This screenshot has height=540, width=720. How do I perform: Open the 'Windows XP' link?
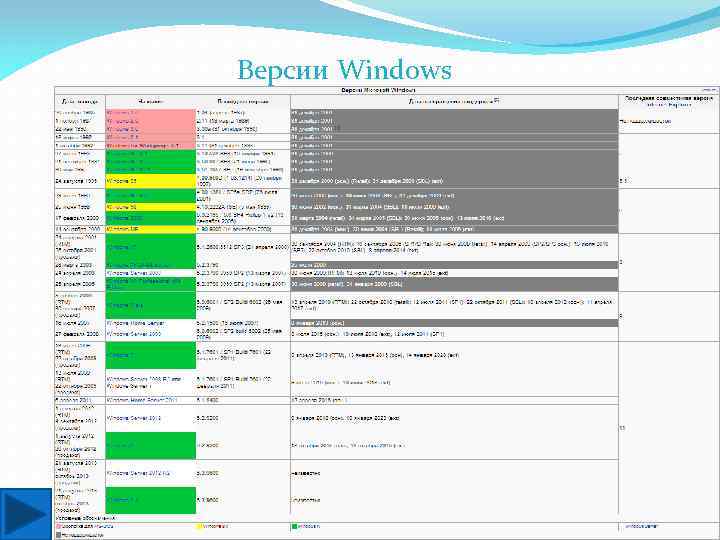point(122,248)
